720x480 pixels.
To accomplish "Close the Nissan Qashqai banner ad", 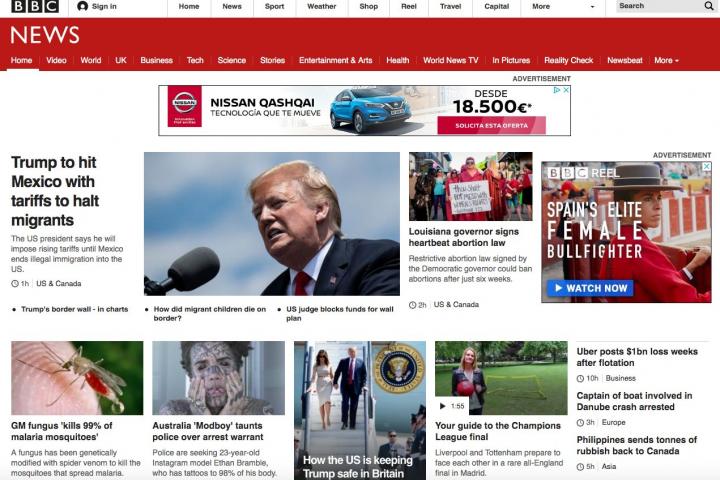I will pos(566,90).
